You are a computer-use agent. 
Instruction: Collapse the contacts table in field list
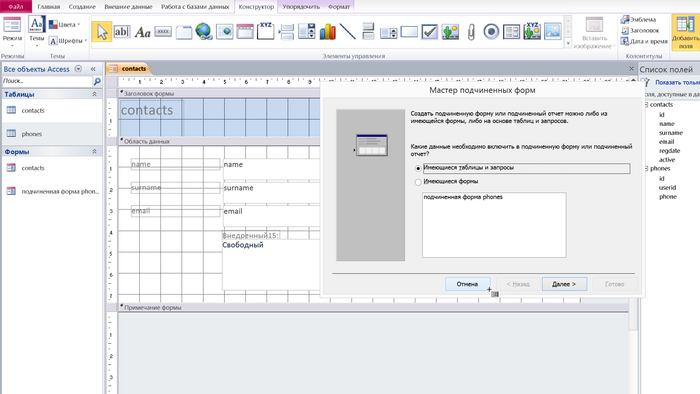[646, 104]
